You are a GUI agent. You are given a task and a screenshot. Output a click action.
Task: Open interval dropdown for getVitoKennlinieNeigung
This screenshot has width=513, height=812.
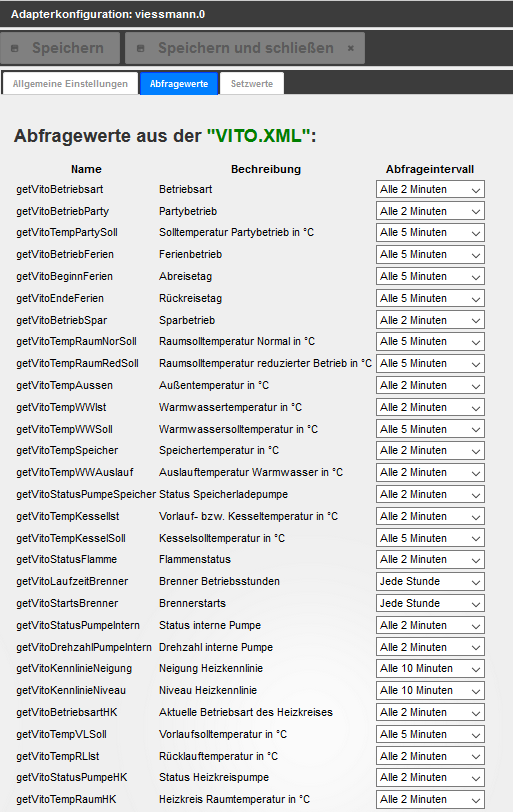(x=430, y=669)
